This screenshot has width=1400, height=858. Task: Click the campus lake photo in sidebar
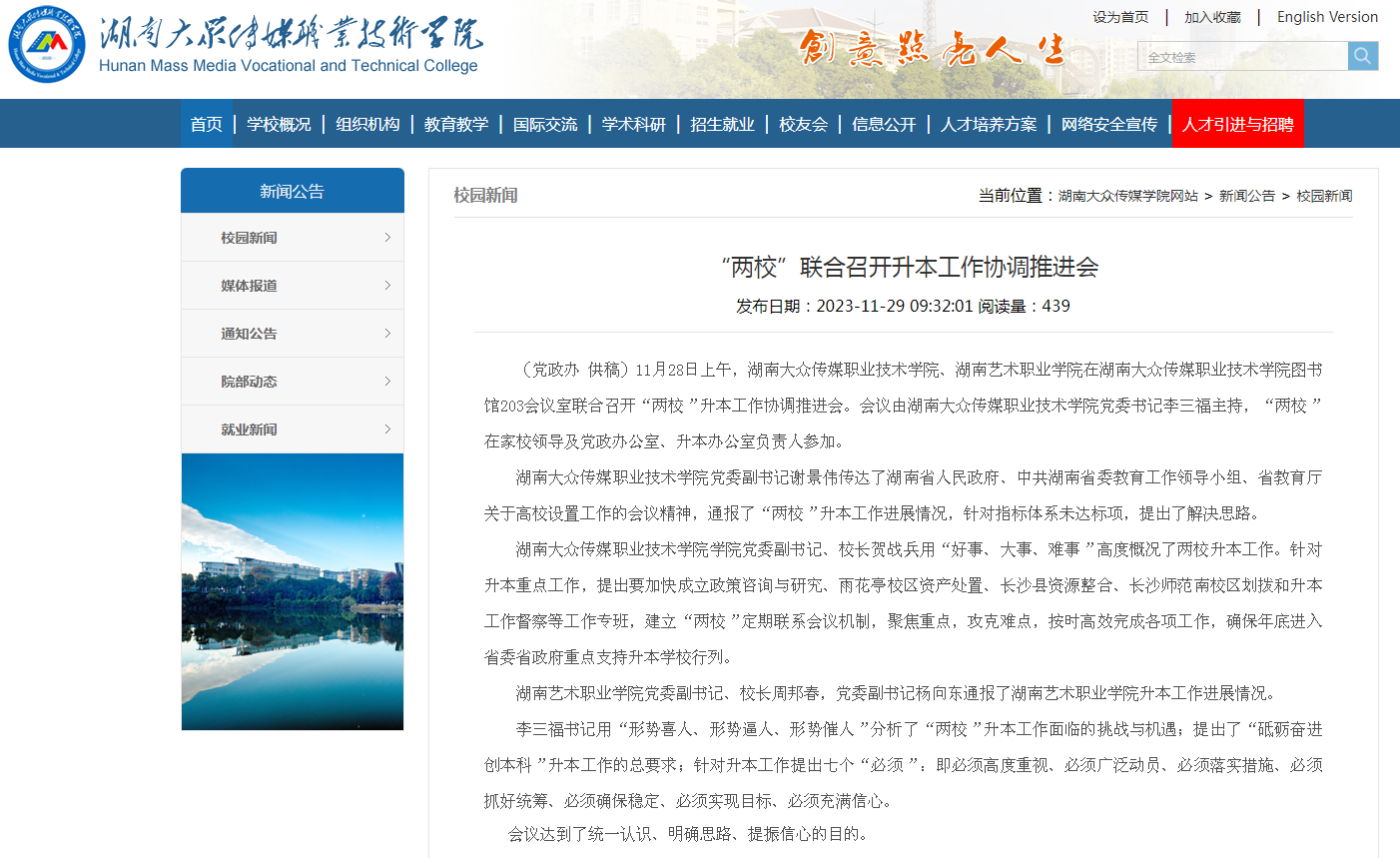292,592
